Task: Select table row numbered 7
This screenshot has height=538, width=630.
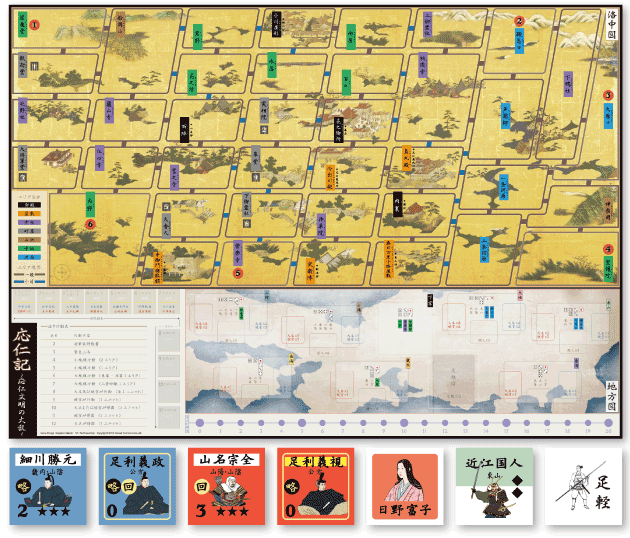Action: (x=95, y=384)
